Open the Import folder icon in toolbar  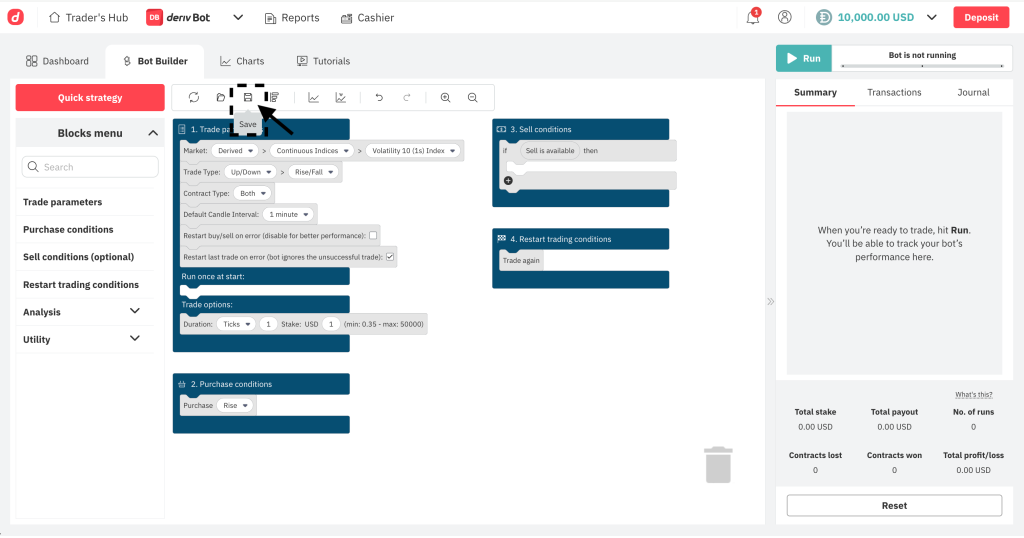221,97
